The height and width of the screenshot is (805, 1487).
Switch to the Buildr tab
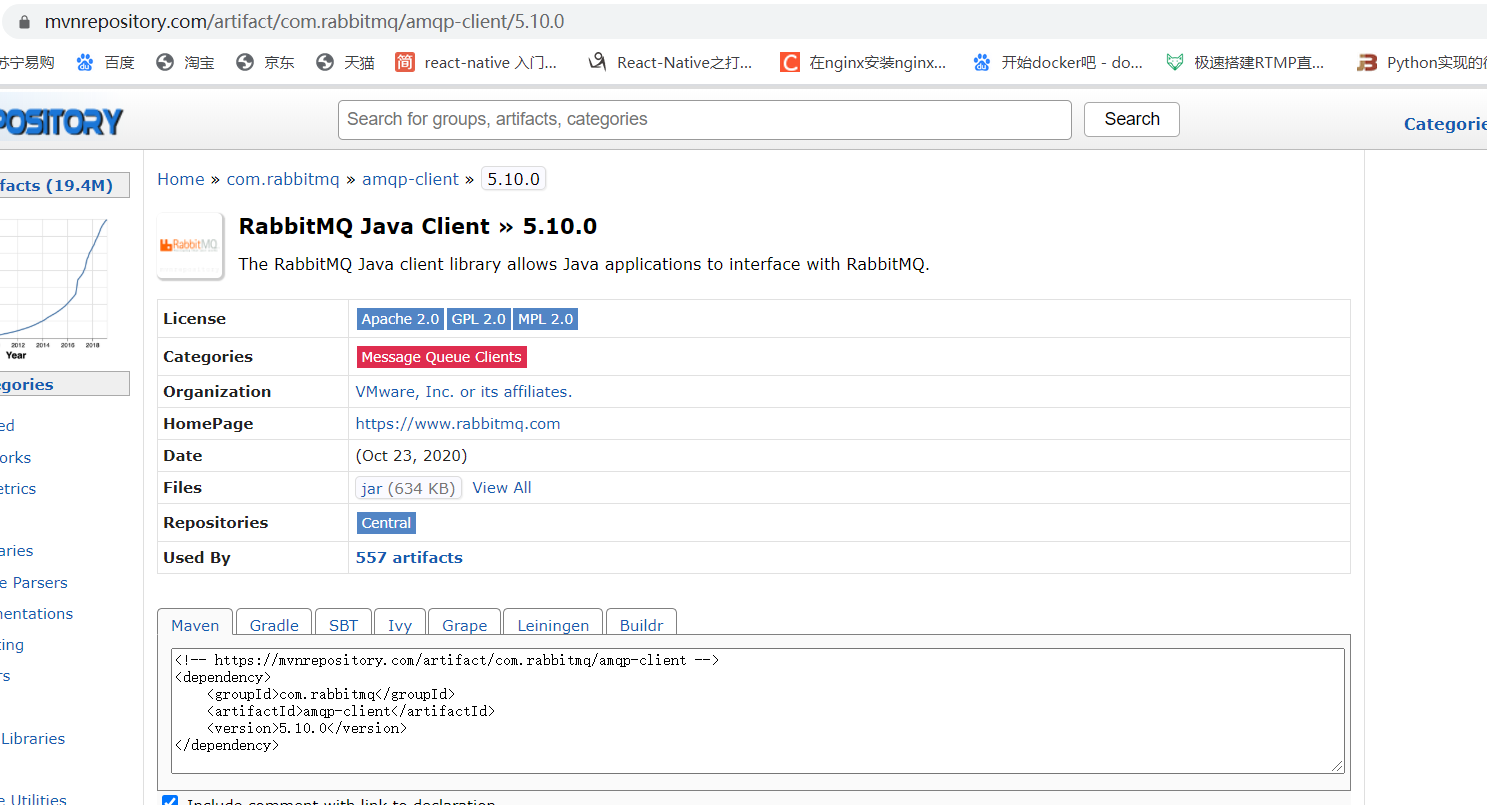641,625
